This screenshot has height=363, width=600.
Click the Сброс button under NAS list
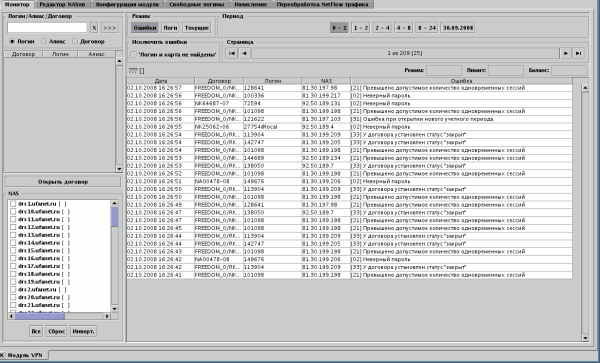pyautogui.click(x=57, y=331)
